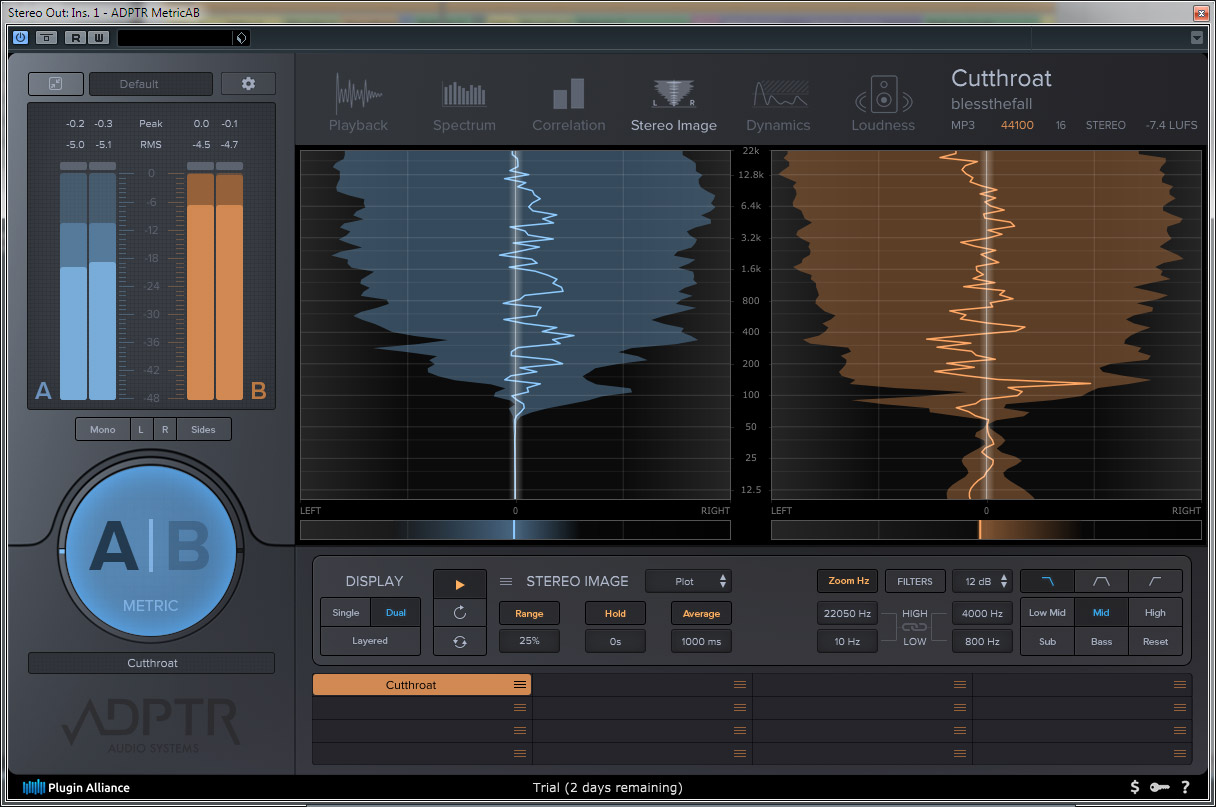Select the Bass band preset
Image resolution: width=1216 pixels, height=807 pixels.
[1101, 641]
